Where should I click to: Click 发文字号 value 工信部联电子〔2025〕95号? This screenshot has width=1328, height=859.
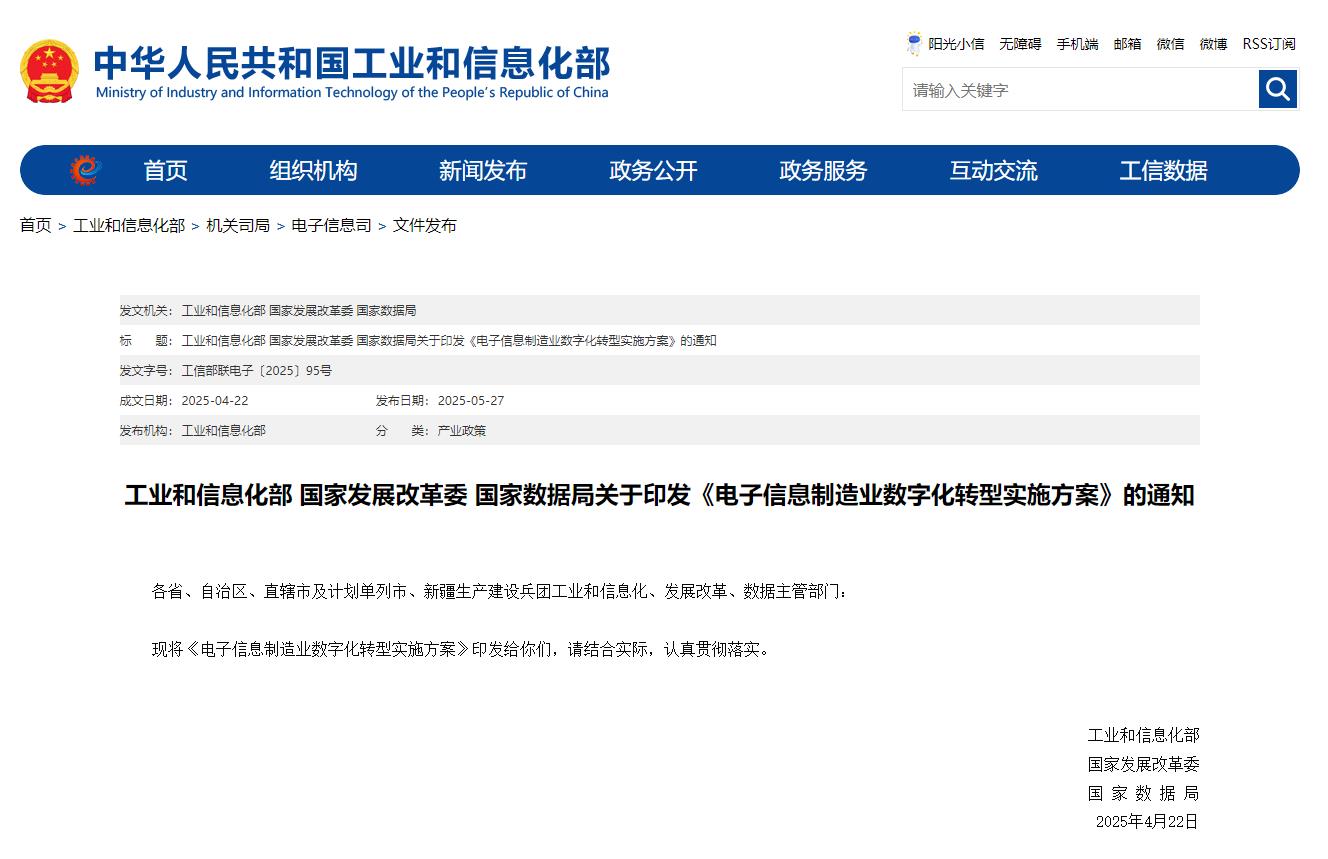click(257, 371)
